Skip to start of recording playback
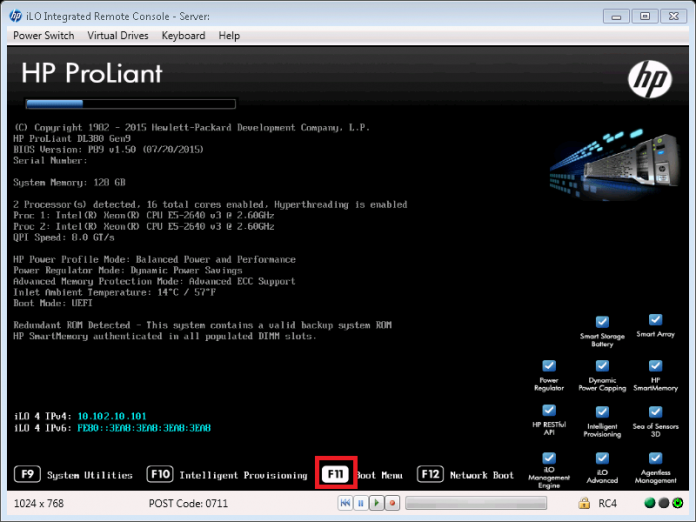Image resolution: width=696 pixels, height=522 pixels. (345, 503)
